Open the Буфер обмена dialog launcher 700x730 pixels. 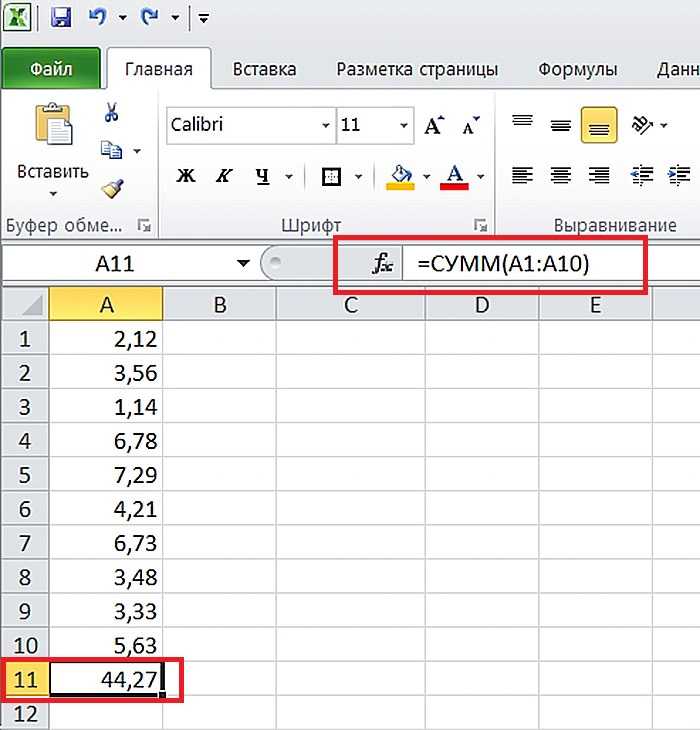pos(144,225)
